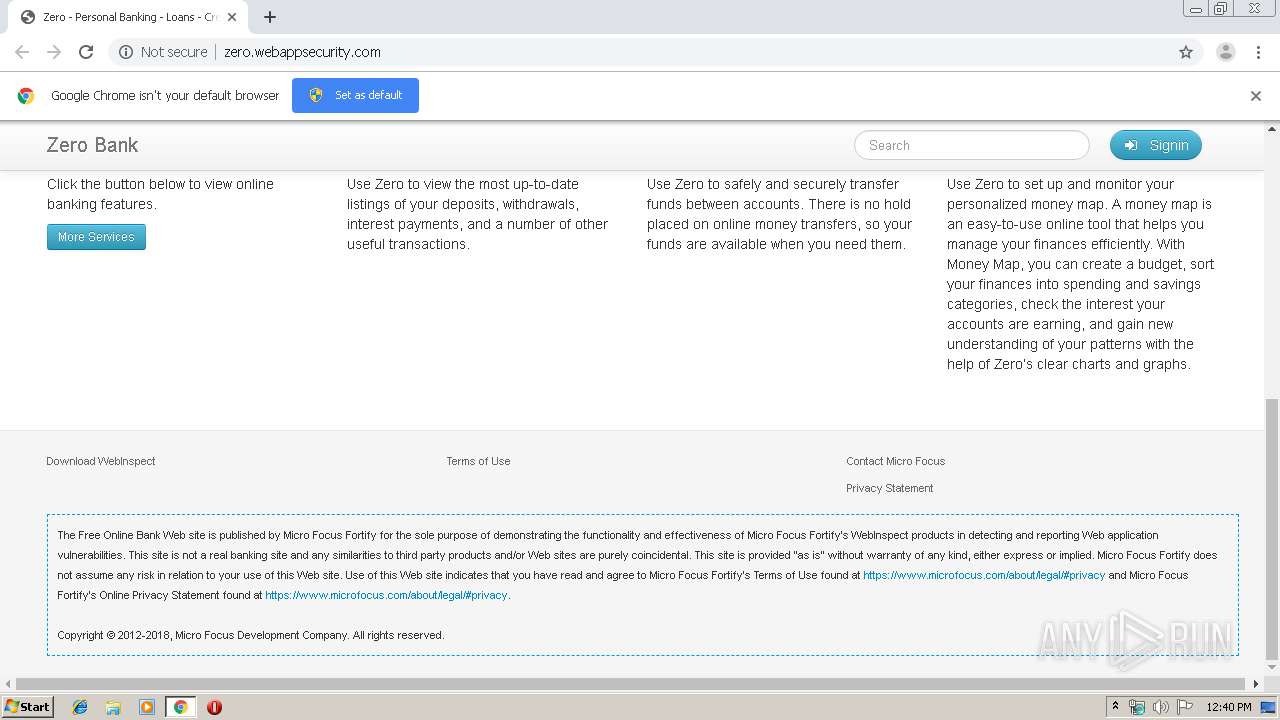Click the address bar URL text
Image resolution: width=1280 pixels, height=720 pixels.
pos(302,52)
